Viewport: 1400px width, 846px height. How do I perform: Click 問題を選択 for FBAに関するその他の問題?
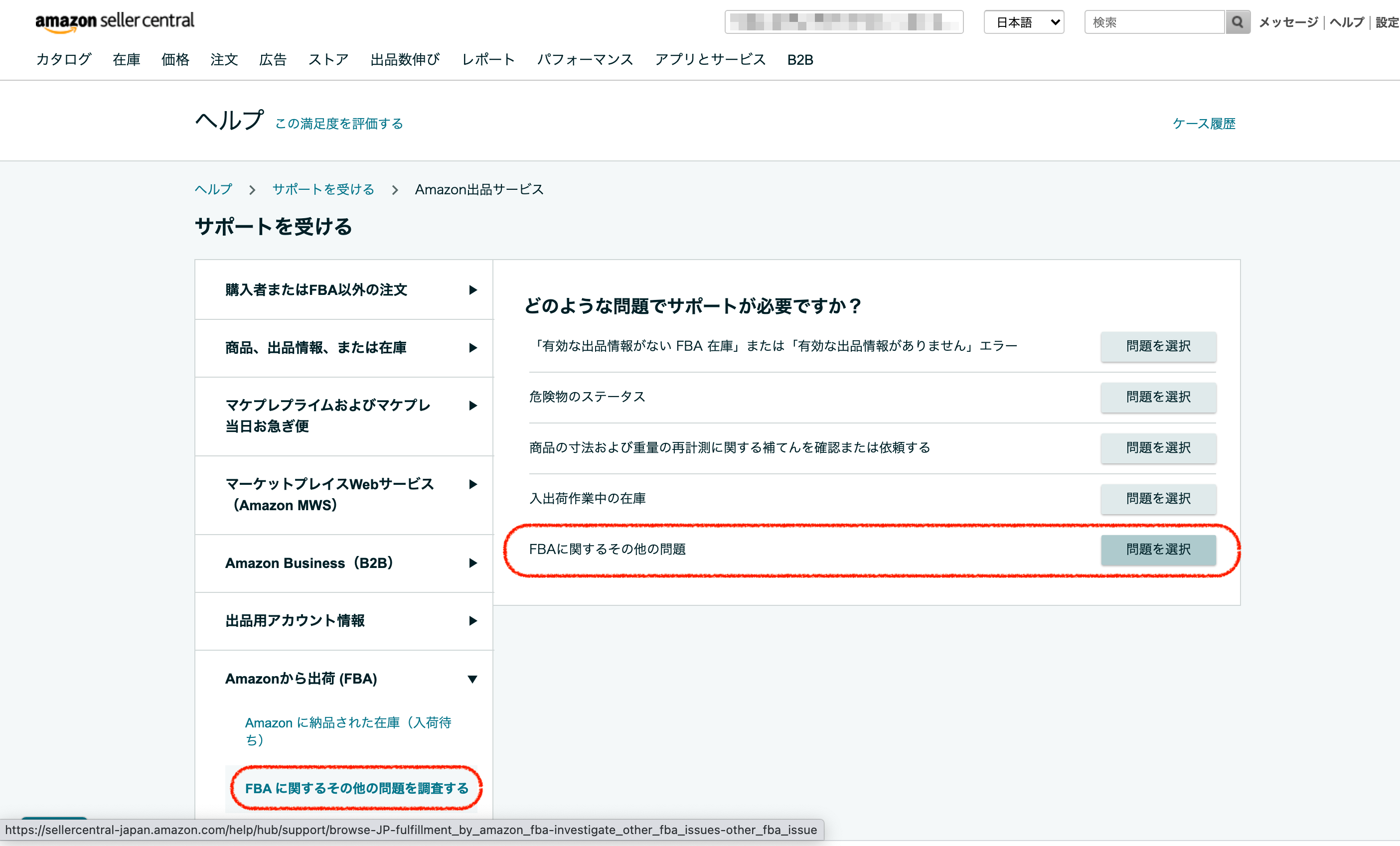[x=1158, y=550]
